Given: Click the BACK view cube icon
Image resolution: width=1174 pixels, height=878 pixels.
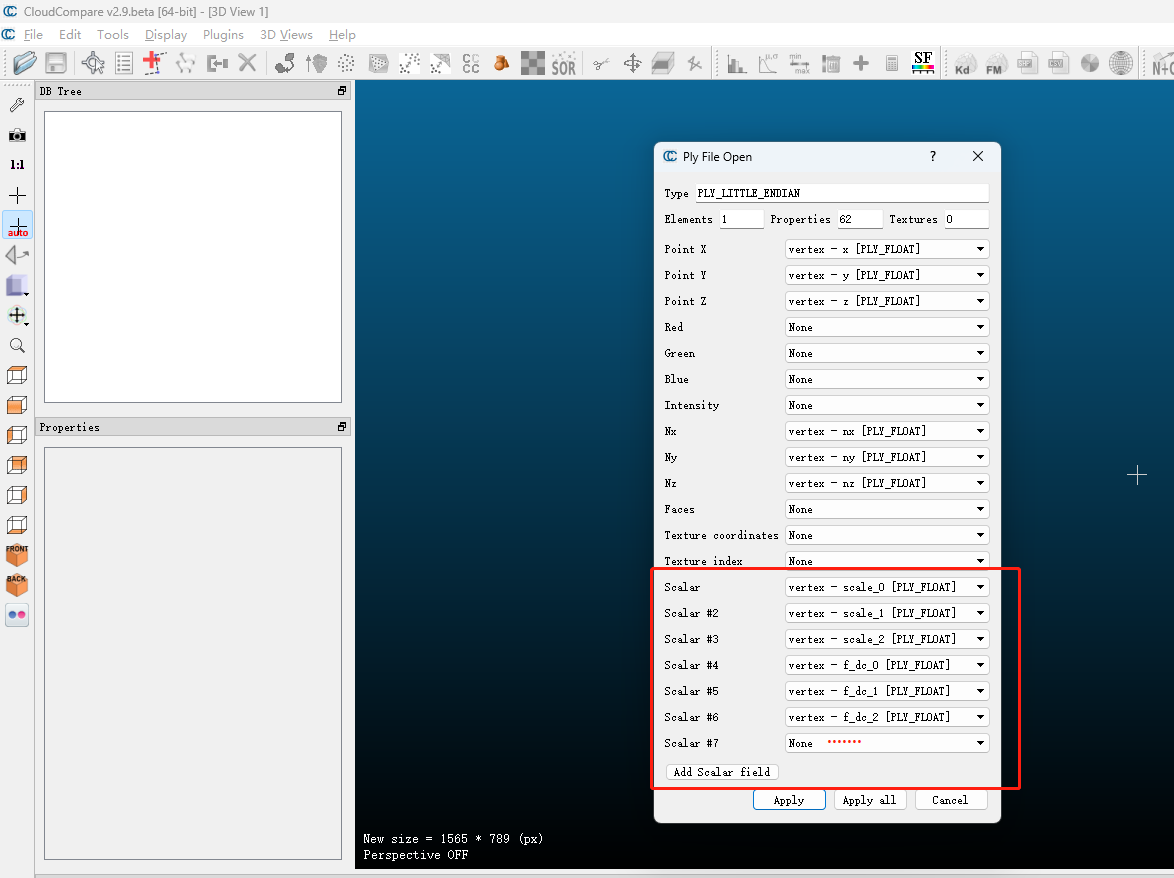Looking at the screenshot, I should click(17, 585).
